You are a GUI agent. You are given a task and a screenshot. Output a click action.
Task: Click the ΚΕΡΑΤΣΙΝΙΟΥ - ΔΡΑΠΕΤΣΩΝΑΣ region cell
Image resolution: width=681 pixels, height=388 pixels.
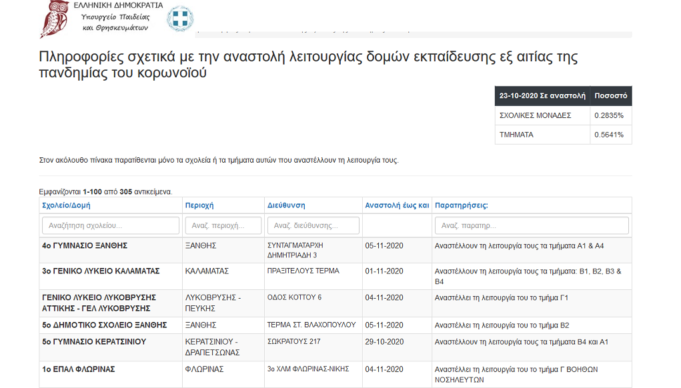point(212,347)
